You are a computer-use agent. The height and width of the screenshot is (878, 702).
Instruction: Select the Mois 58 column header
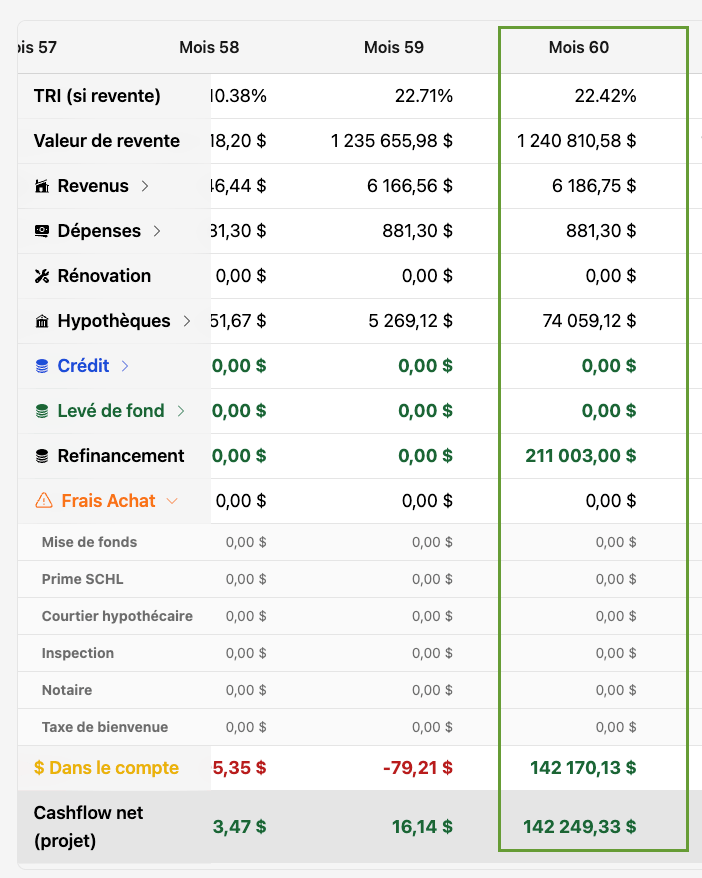[209, 47]
